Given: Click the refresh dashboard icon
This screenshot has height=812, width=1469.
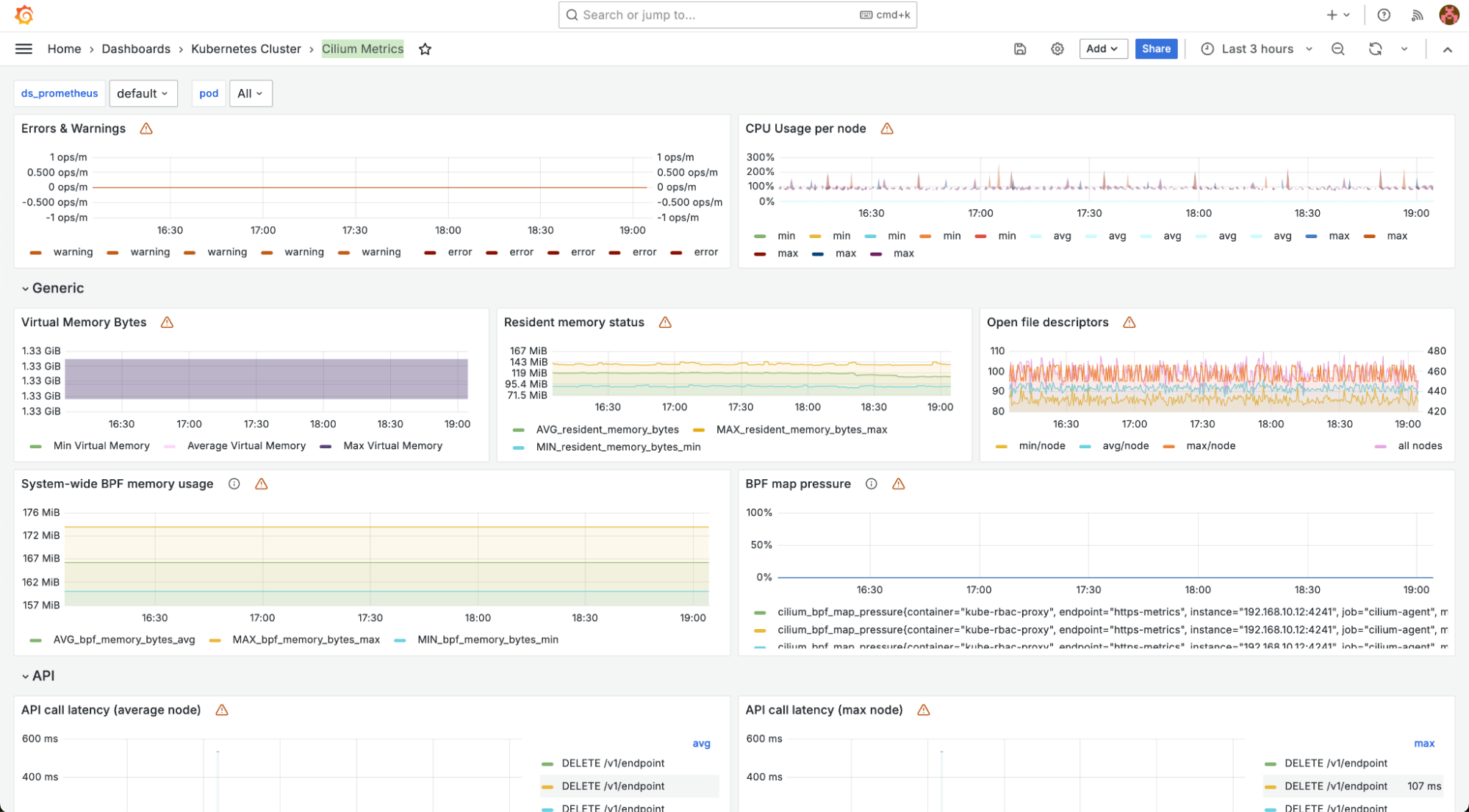Looking at the screenshot, I should [x=1375, y=49].
